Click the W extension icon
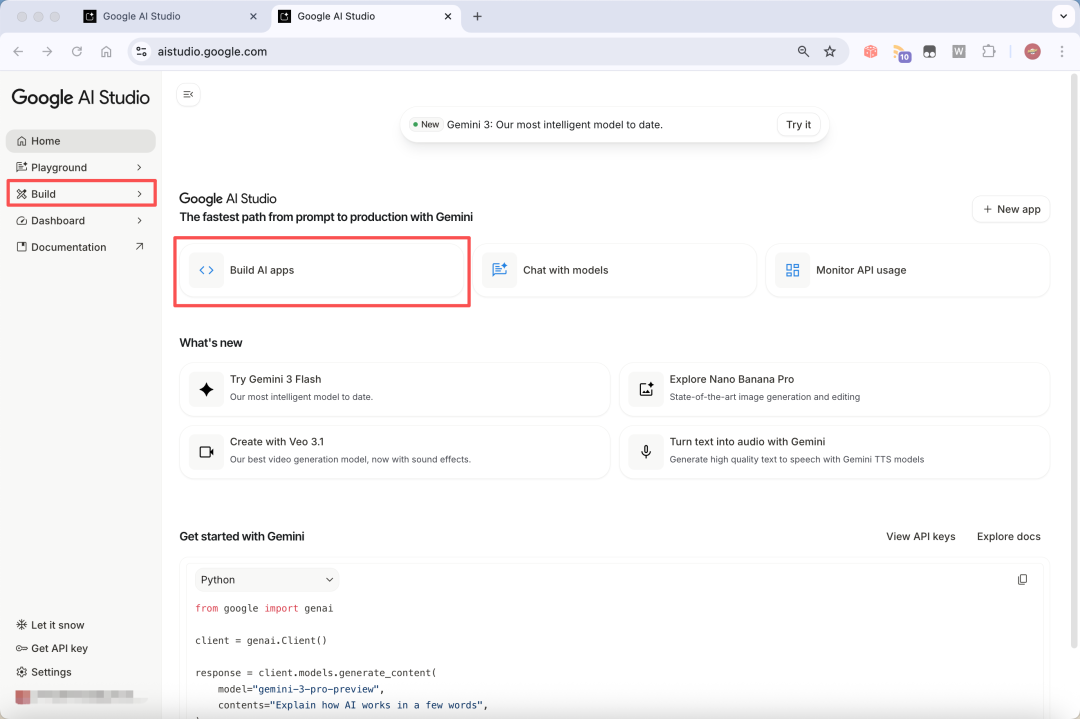1080x719 pixels. [959, 52]
